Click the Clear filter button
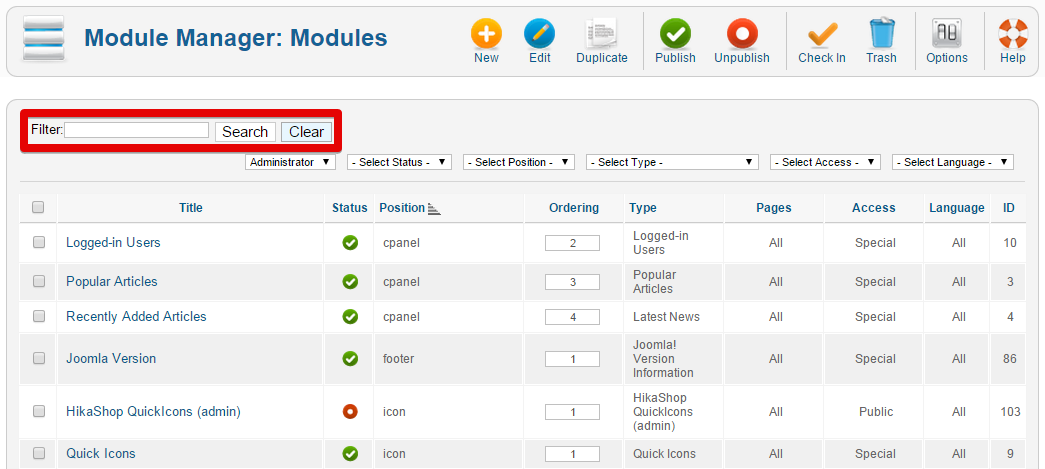The height and width of the screenshot is (469, 1045). point(307,132)
